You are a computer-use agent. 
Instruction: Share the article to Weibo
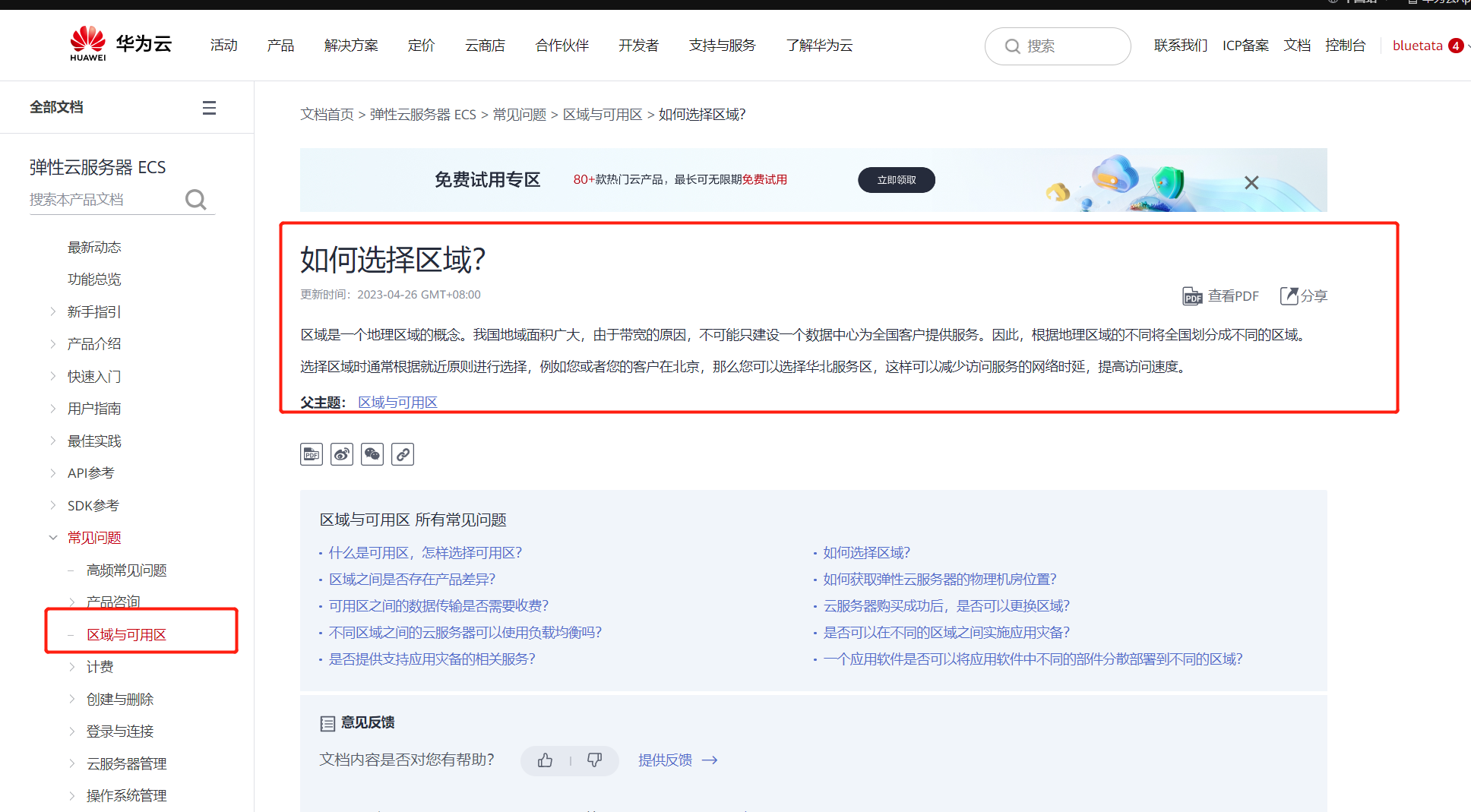point(342,454)
